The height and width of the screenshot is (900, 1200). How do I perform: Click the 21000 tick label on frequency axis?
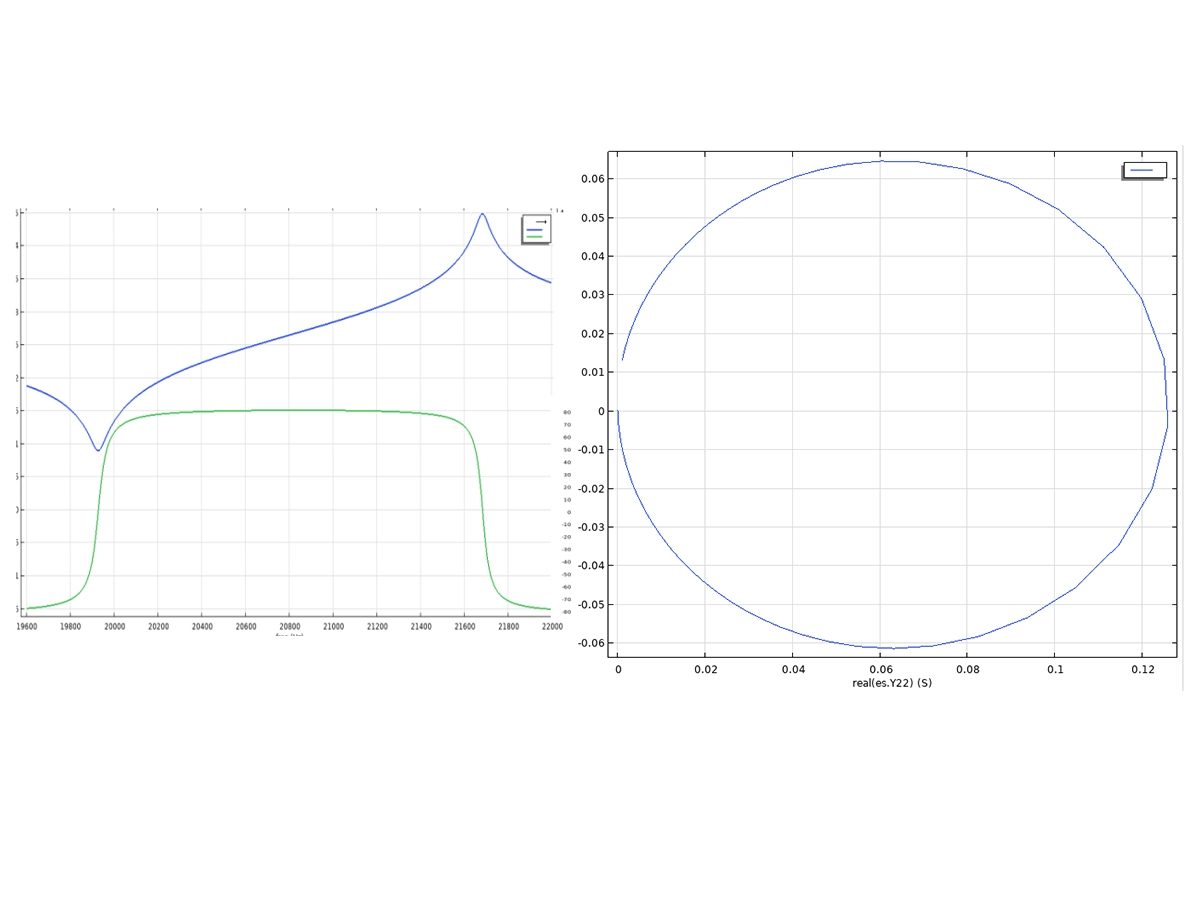point(333,626)
